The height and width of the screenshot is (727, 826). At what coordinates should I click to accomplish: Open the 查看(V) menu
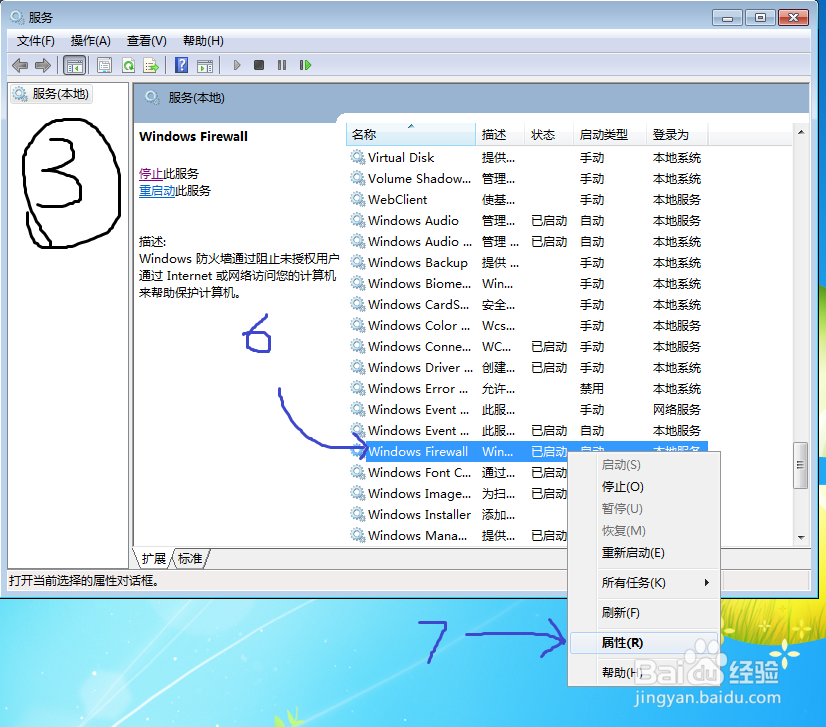[146, 41]
